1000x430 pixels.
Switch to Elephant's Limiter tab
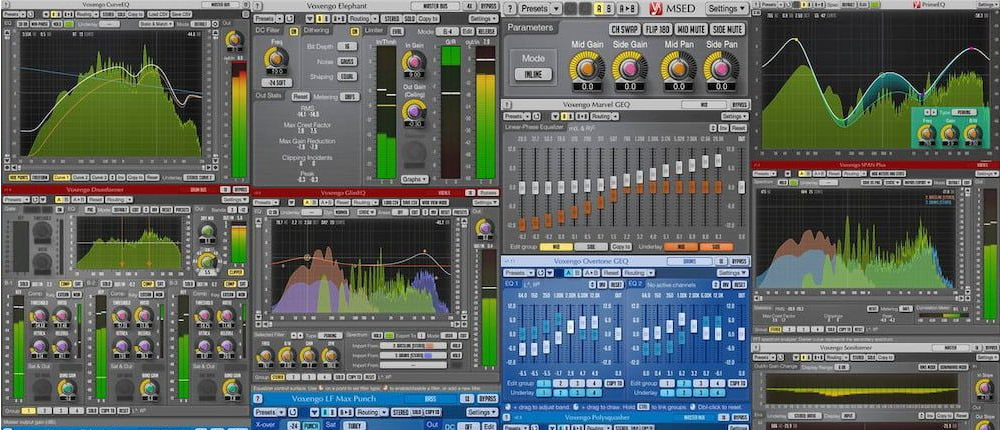(374, 31)
